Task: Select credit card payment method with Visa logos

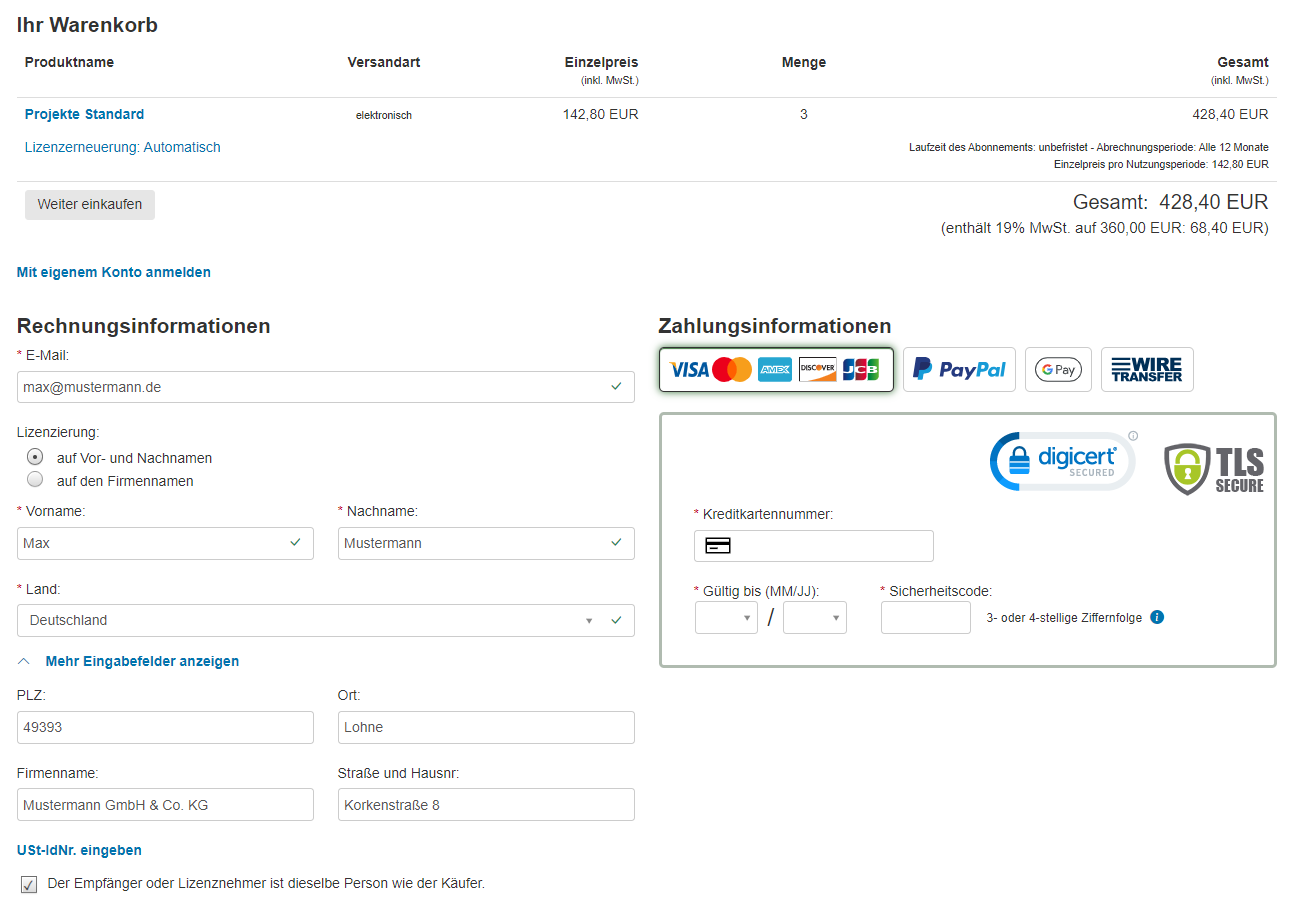Action: click(776, 370)
